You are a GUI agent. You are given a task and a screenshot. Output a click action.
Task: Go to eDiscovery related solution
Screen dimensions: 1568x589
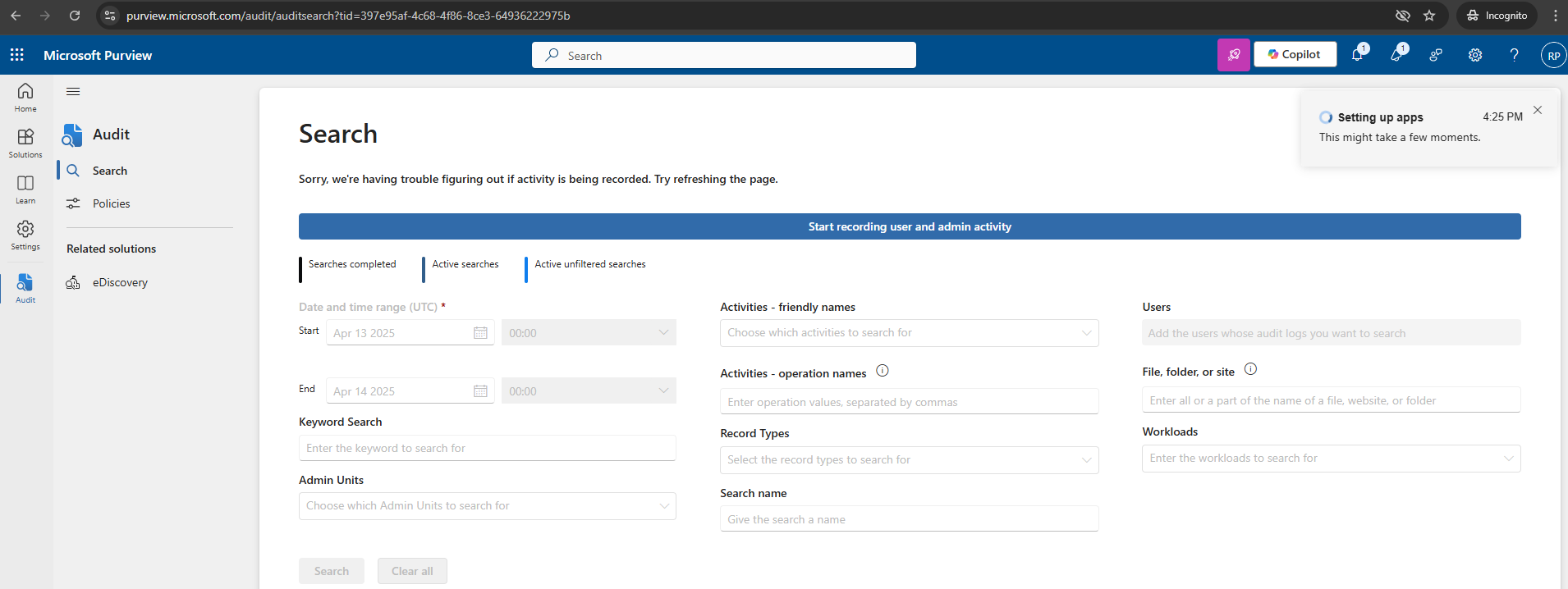[x=120, y=282]
